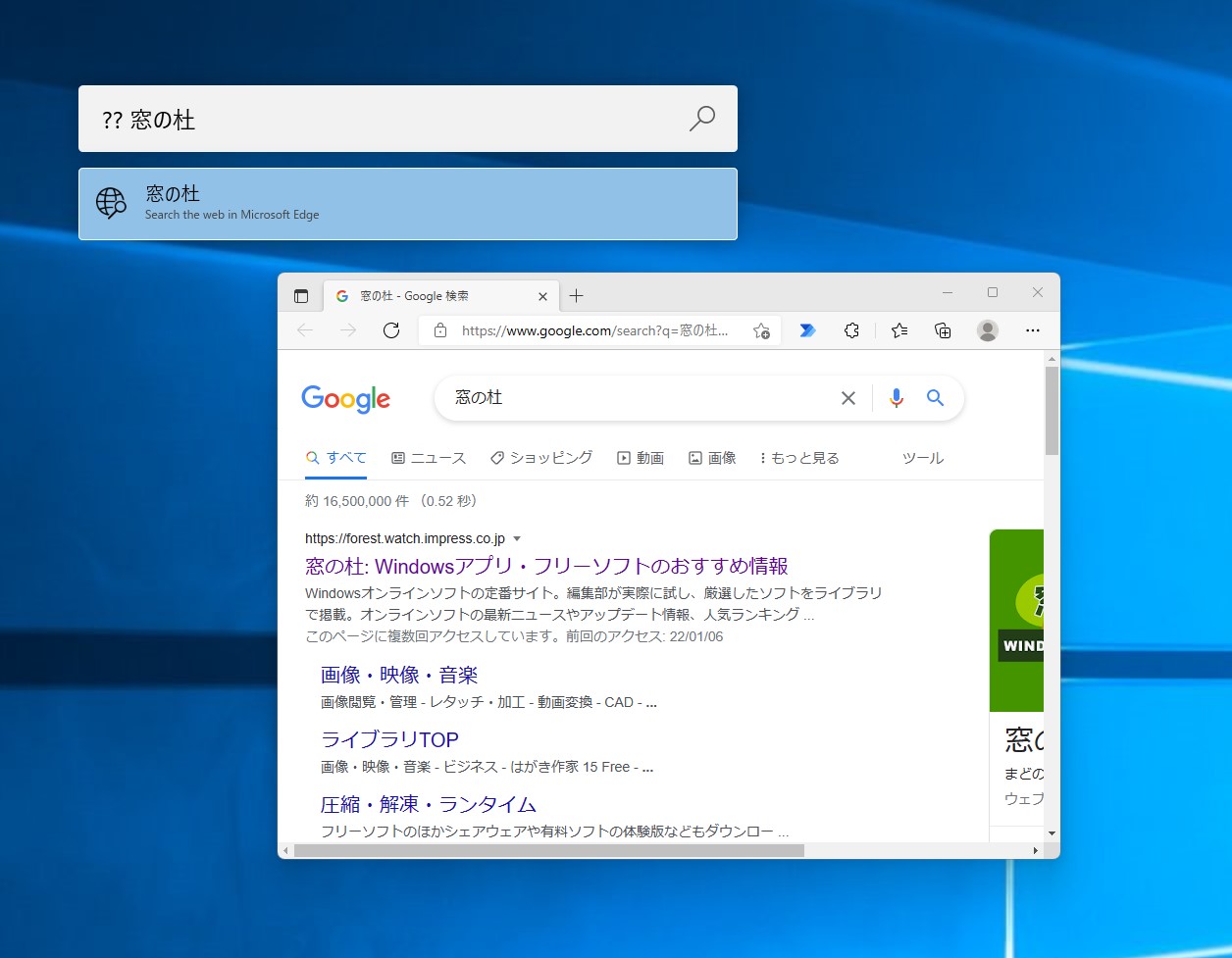Open the Collections icon
The width and height of the screenshot is (1232, 958).
point(943,330)
